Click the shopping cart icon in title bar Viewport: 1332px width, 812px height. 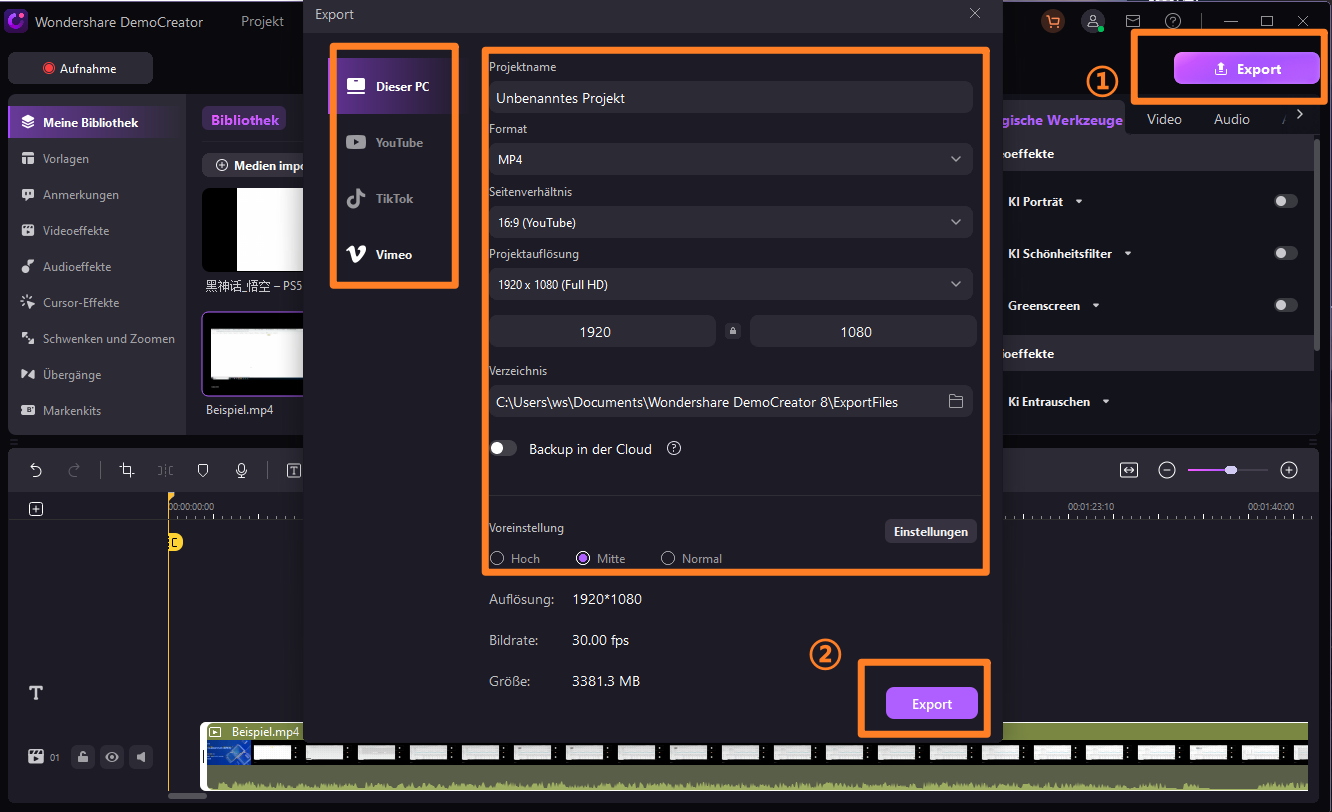coord(1052,21)
